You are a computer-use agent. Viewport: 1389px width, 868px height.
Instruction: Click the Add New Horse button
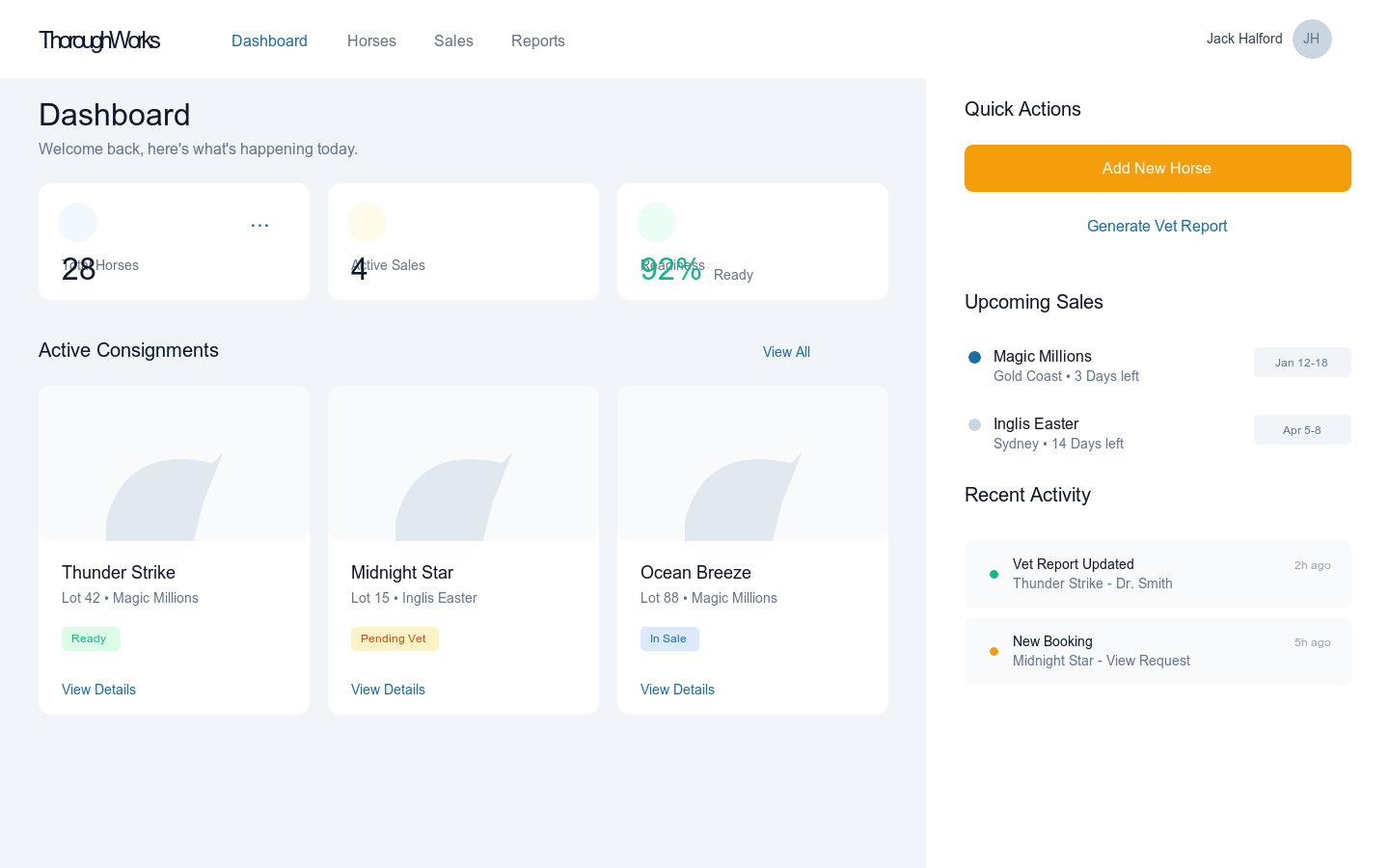coord(1157,168)
